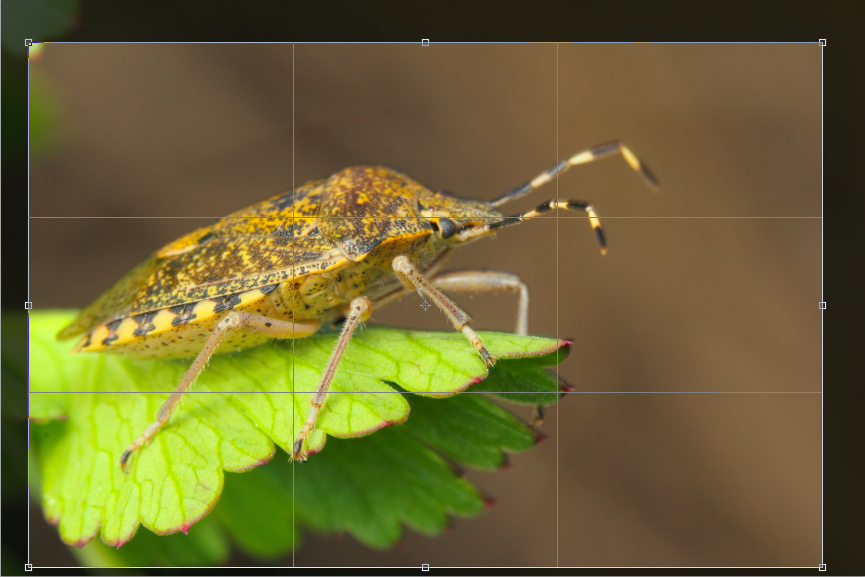Click the crop center point crosshair

425,306
